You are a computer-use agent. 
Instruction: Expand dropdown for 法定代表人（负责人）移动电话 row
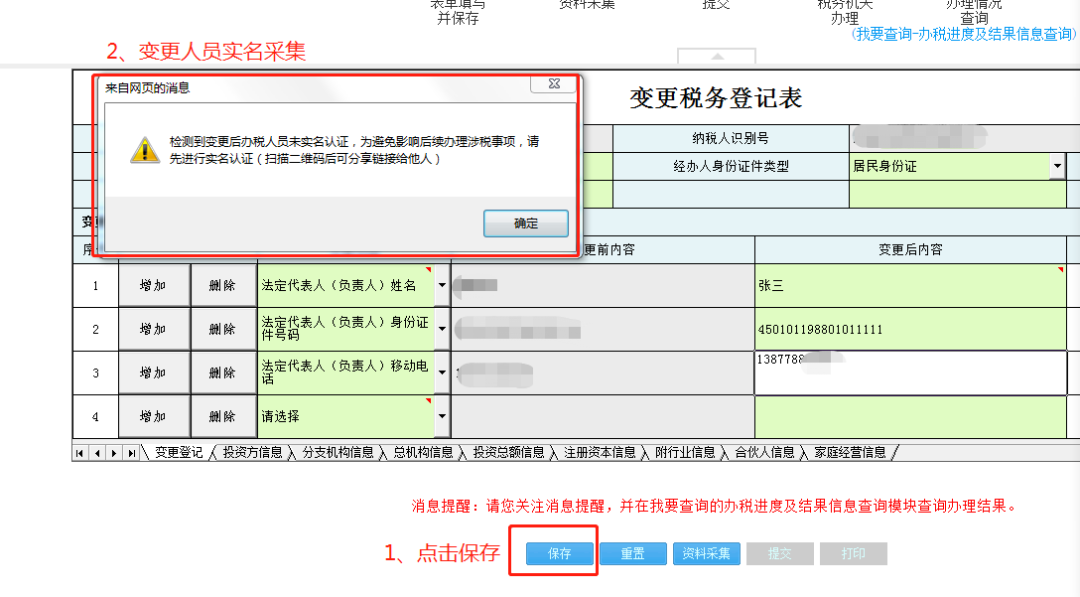coord(442,373)
